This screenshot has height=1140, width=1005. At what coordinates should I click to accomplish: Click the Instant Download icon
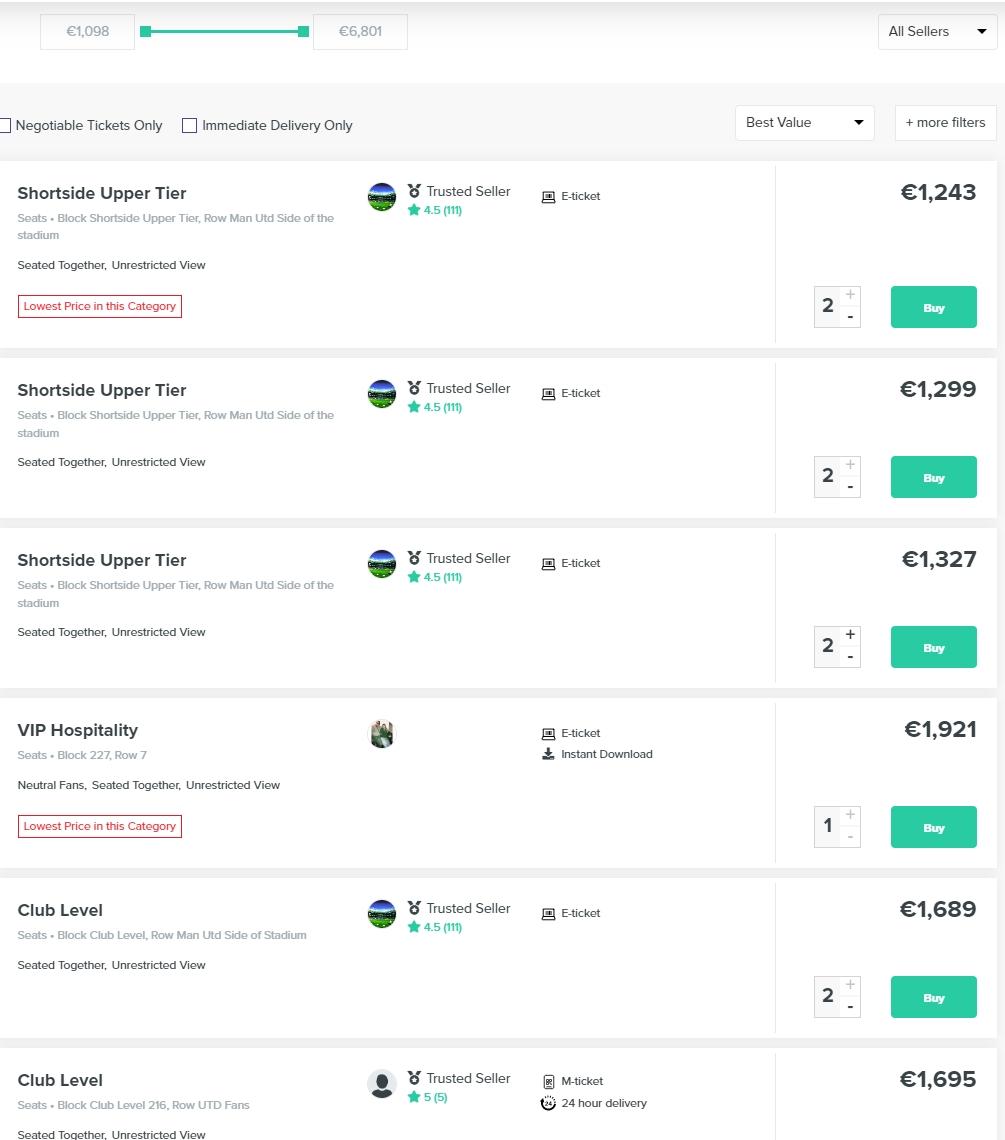point(548,754)
